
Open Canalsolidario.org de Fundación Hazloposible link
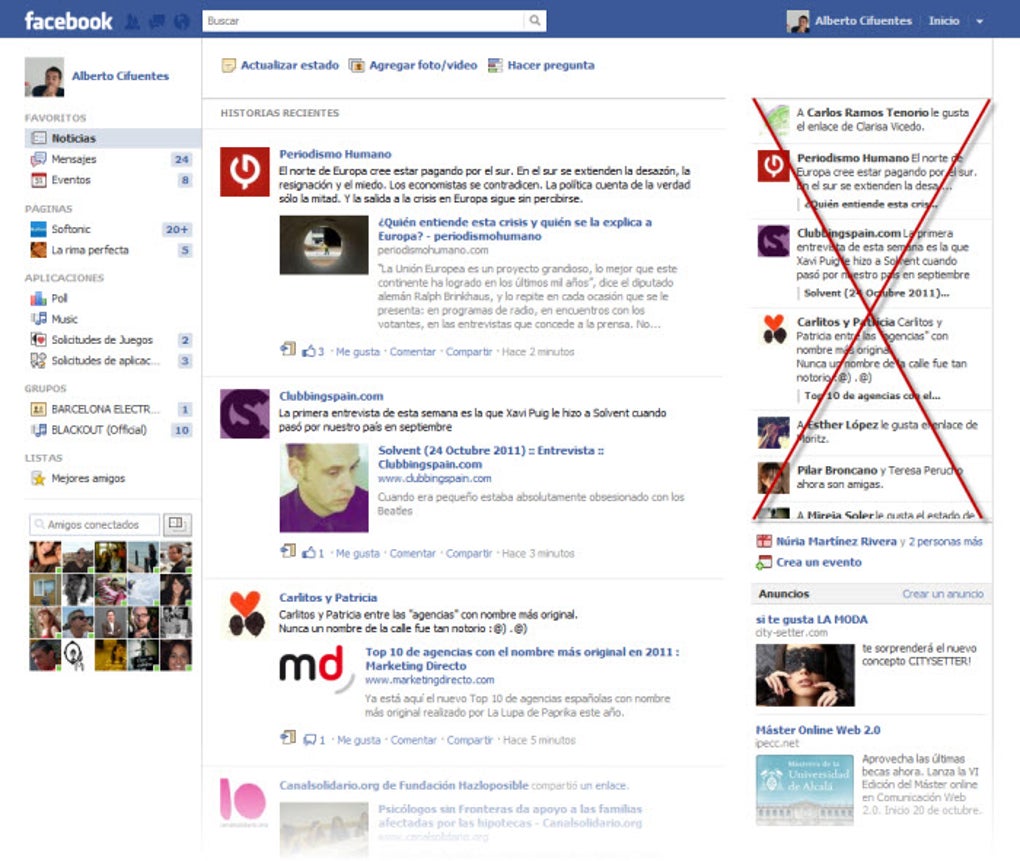coord(404,786)
